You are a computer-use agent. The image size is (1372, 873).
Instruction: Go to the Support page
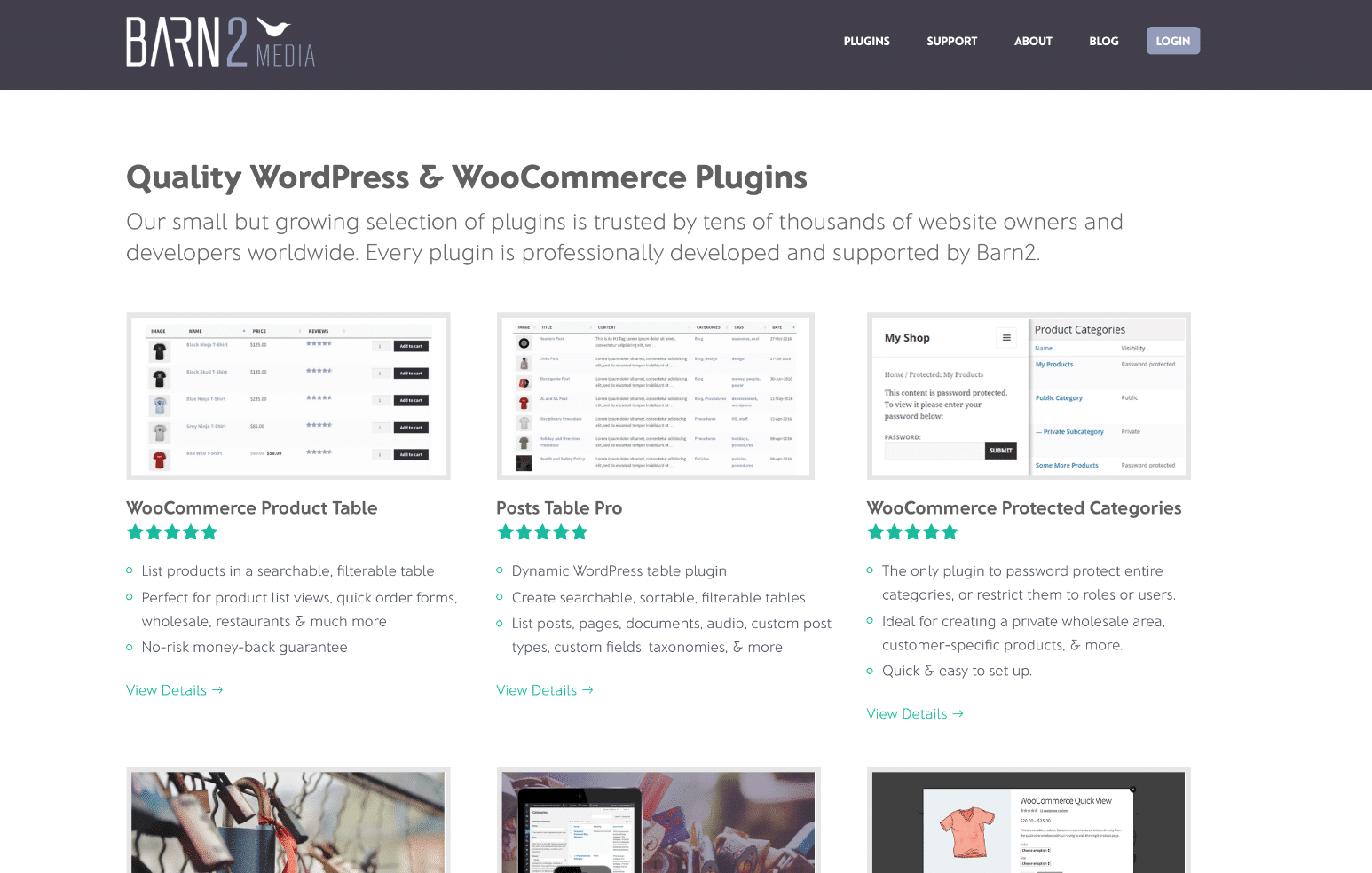951,41
